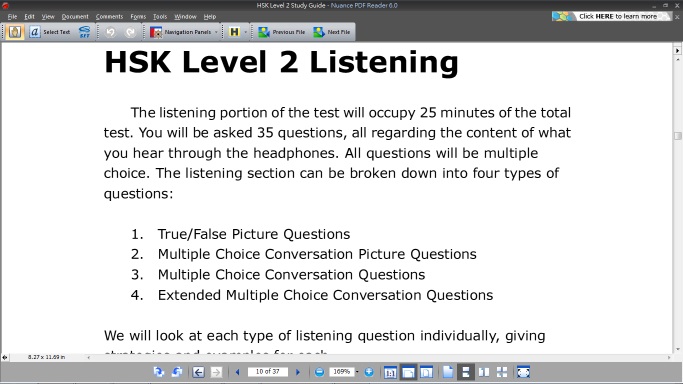Go to previous page arrow

click(x=237, y=372)
